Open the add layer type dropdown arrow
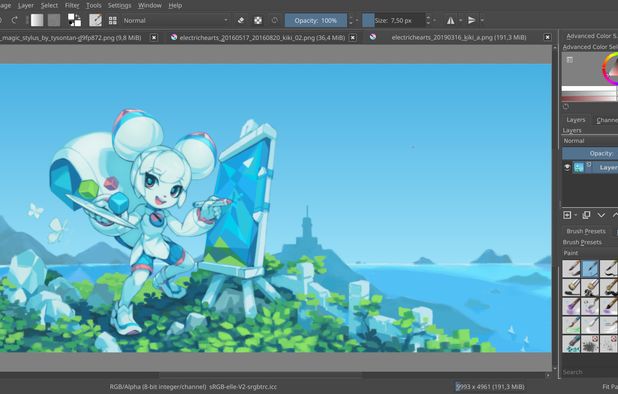618x394 pixels. tap(575, 215)
